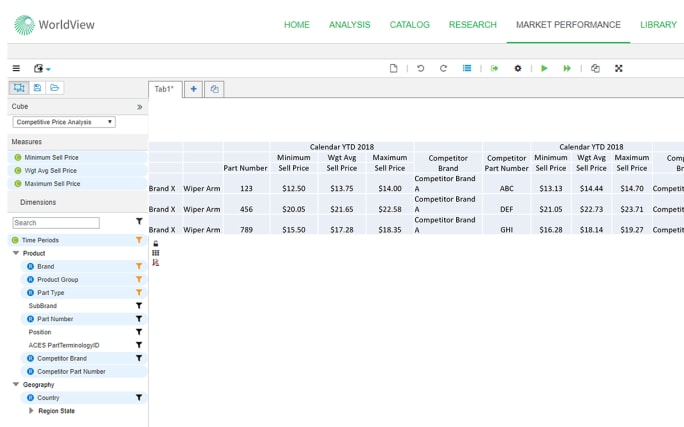The height and width of the screenshot is (427, 684).
Task: Click the redo arrow icon
Action: [443, 68]
